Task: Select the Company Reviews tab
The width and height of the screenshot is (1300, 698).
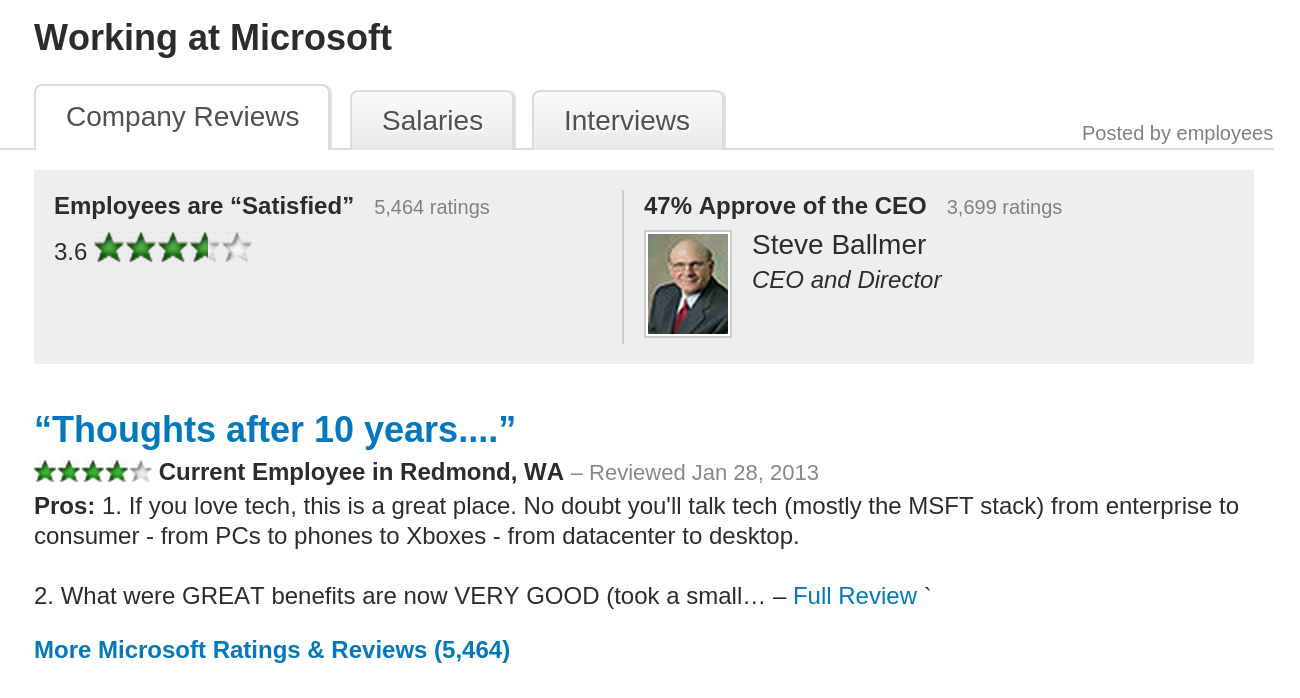Action: [182, 116]
